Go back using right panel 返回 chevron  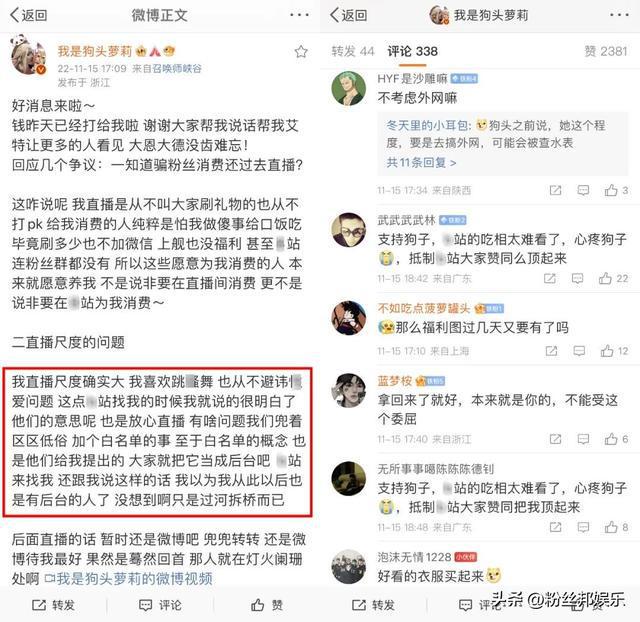[349, 15]
